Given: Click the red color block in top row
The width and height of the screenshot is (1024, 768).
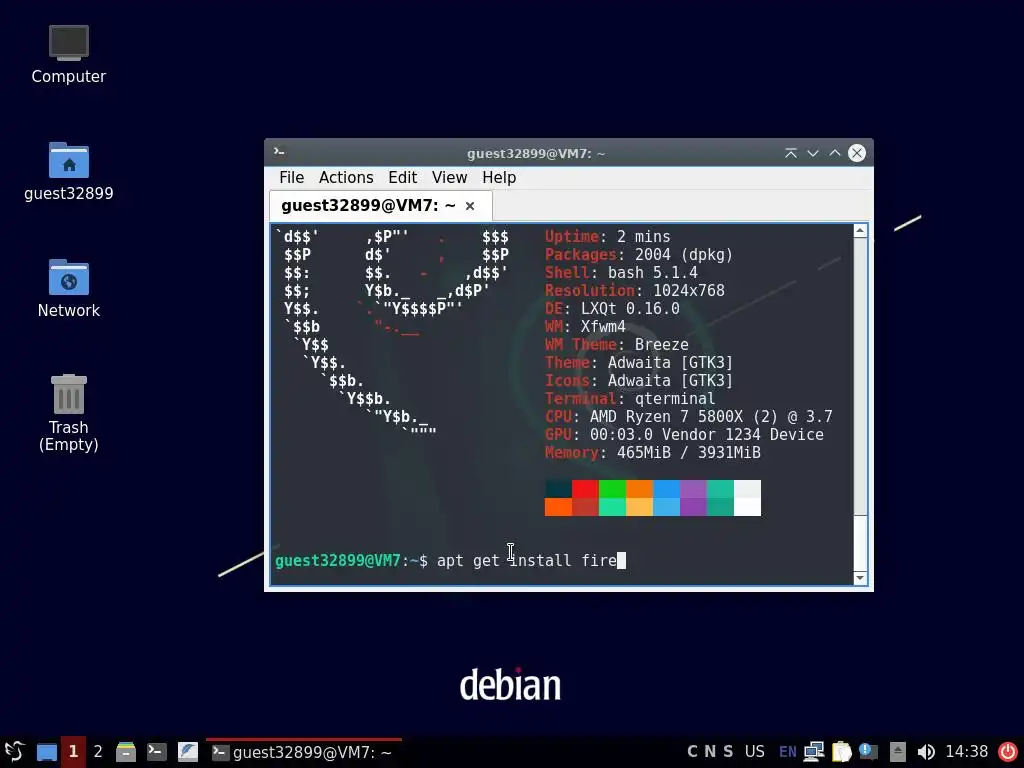Looking at the screenshot, I should click(585, 489).
